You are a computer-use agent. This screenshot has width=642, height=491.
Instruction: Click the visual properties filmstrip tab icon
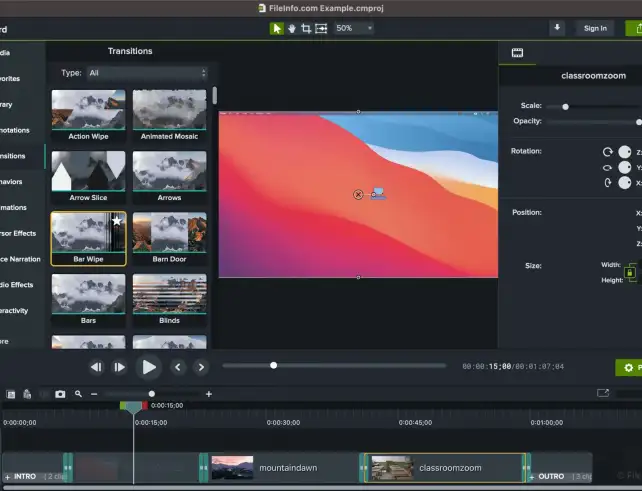coord(518,53)
